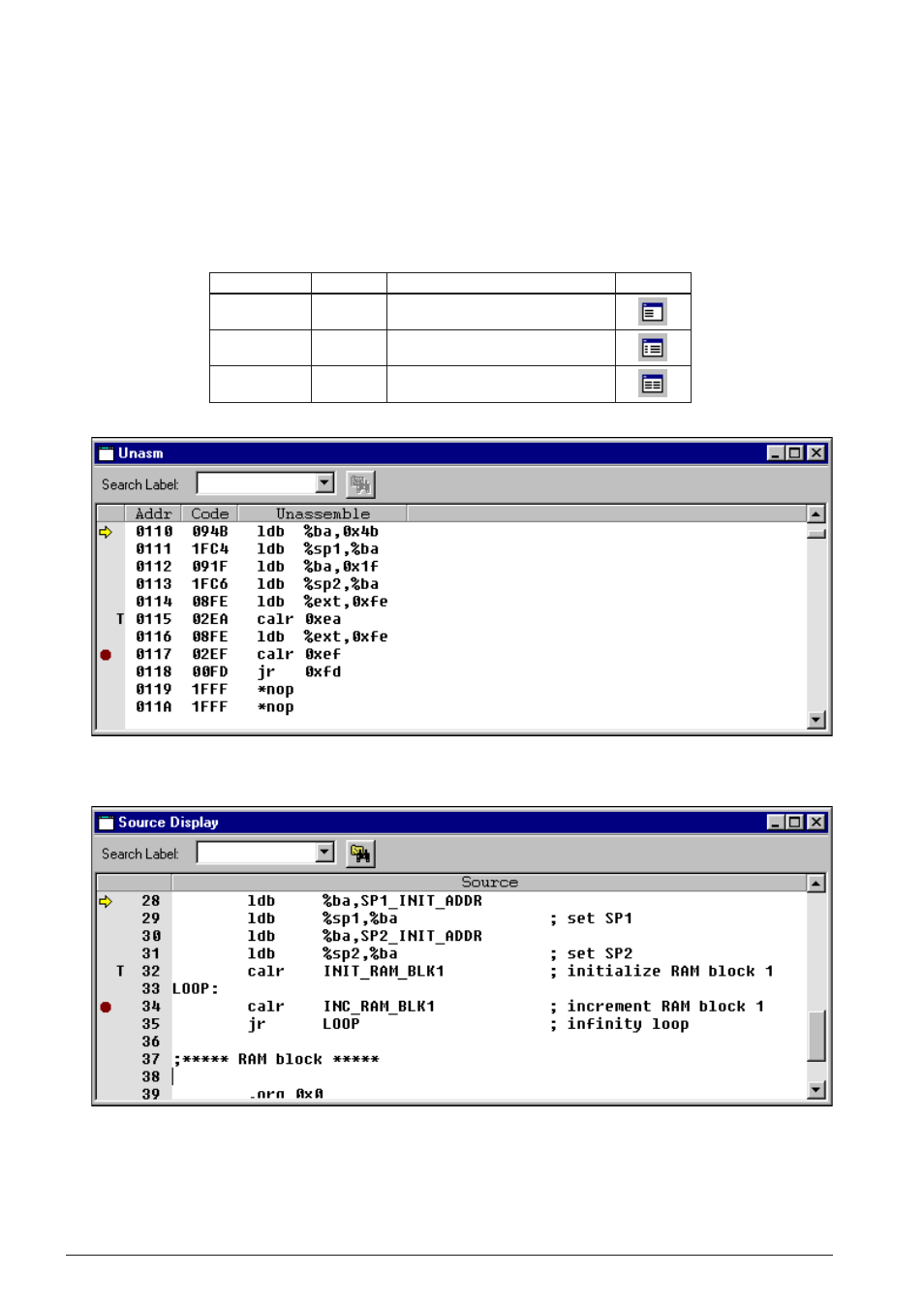
Task: Click the find label button in Source Display
Action: coord(360,853)
